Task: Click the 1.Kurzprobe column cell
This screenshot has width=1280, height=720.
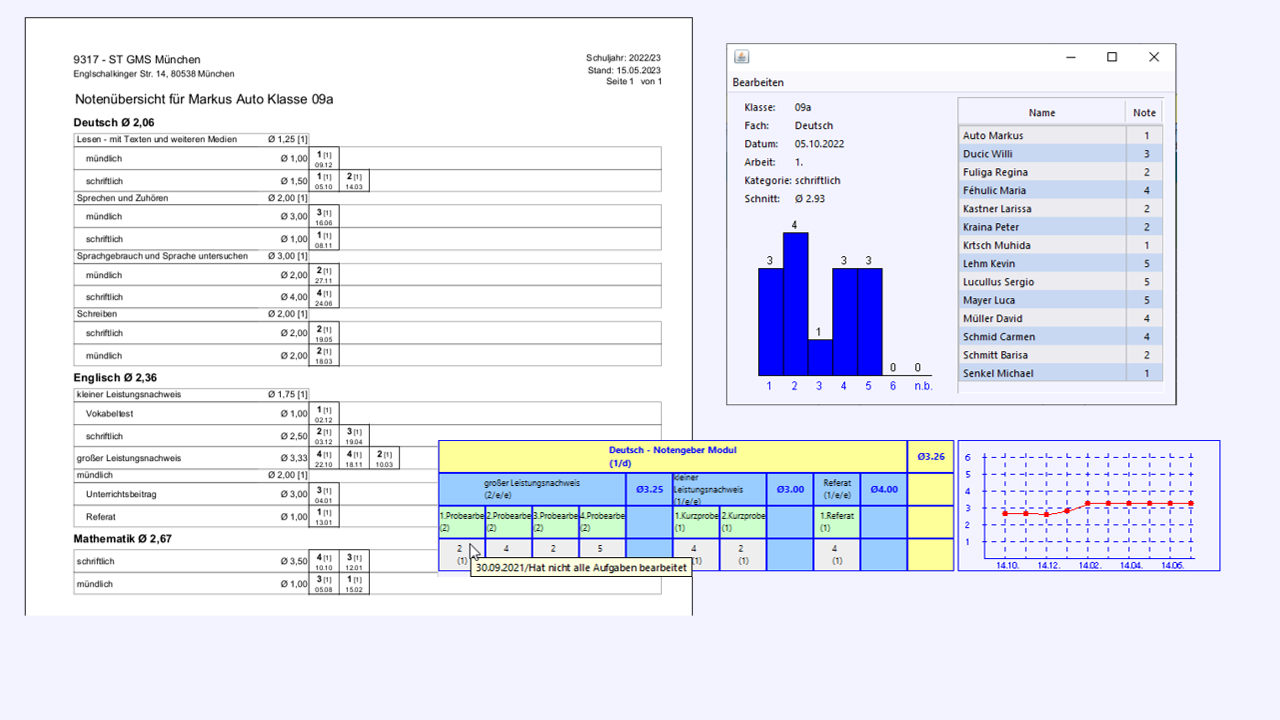Action: (696, 521)
